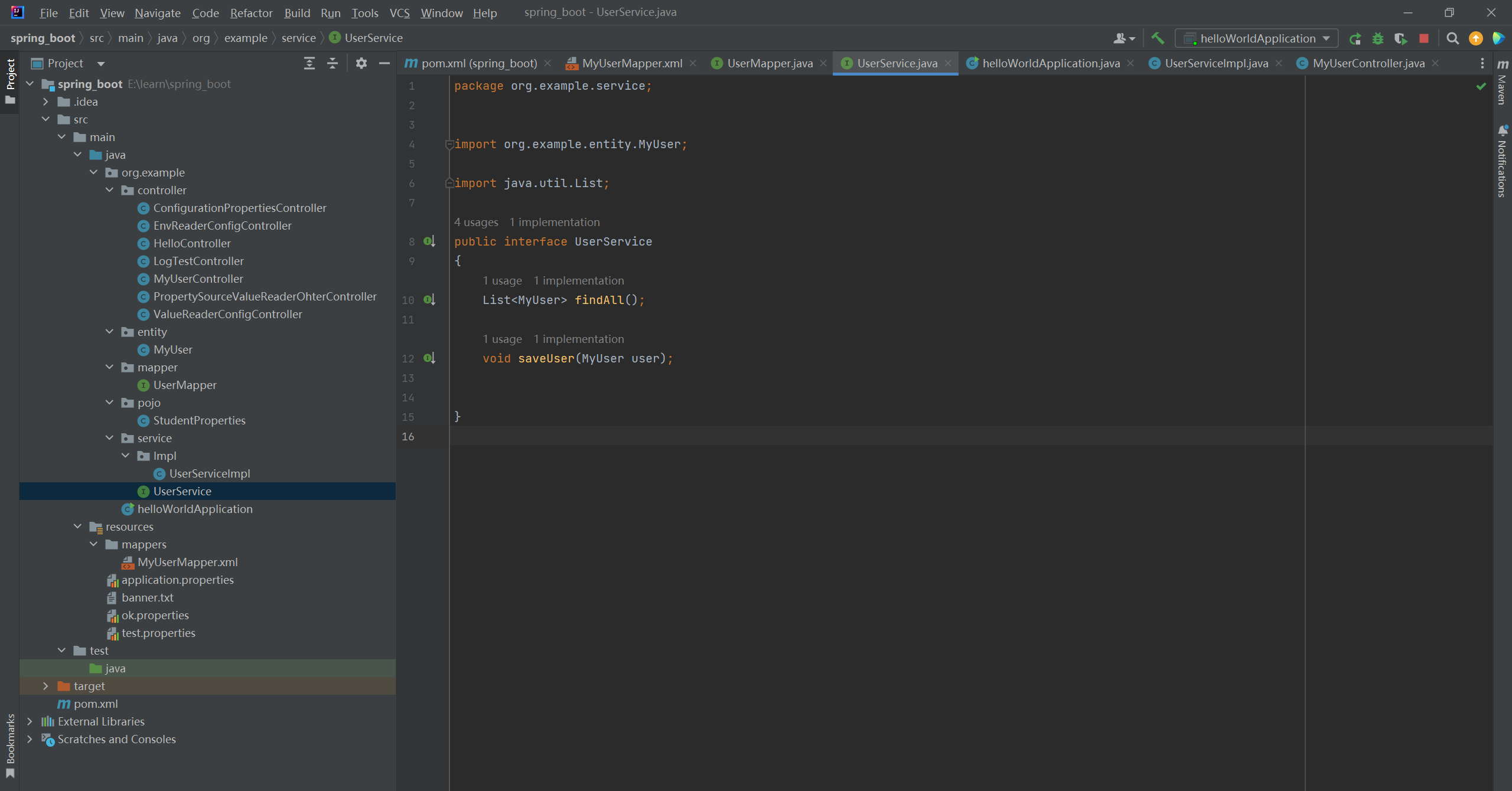Toggle the Project tool window sidebar button

[10, 80]
